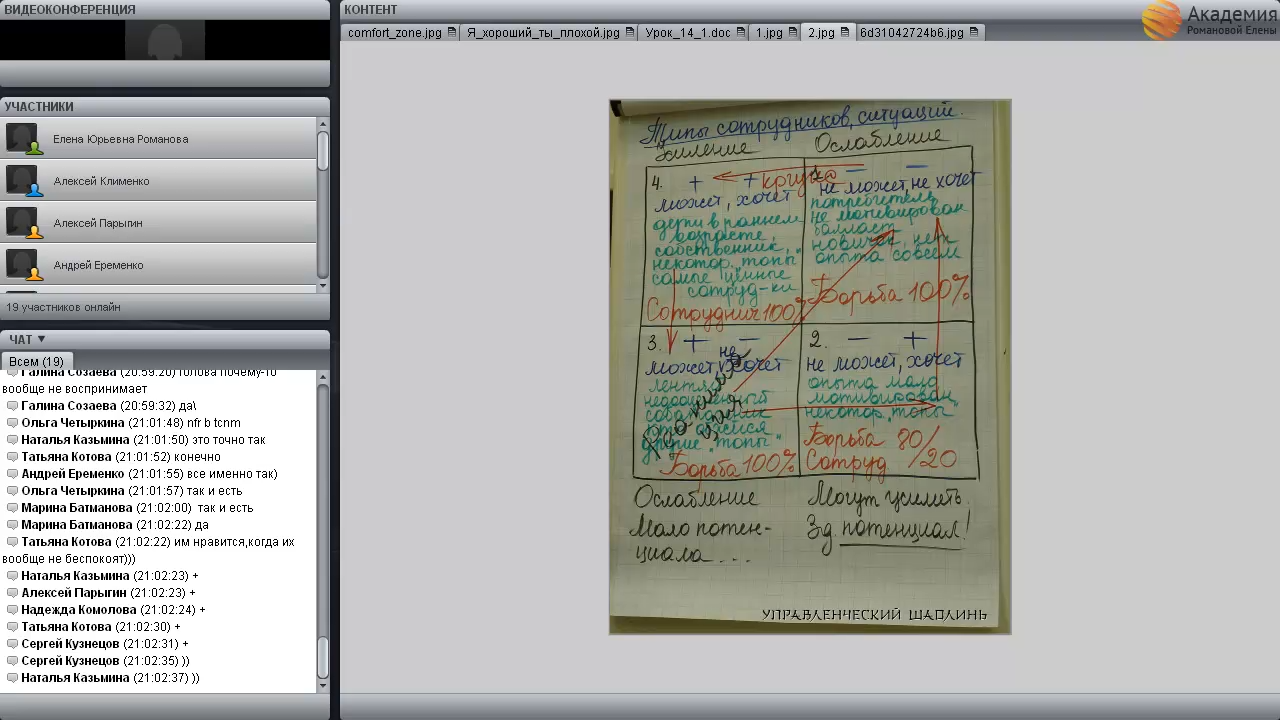Image resolution: width=1280 pixels, height=720 pixels.
Task: Click speech bubble icon of 21:01:48 message
Action: pyautogui.click(x=13, y=423)
